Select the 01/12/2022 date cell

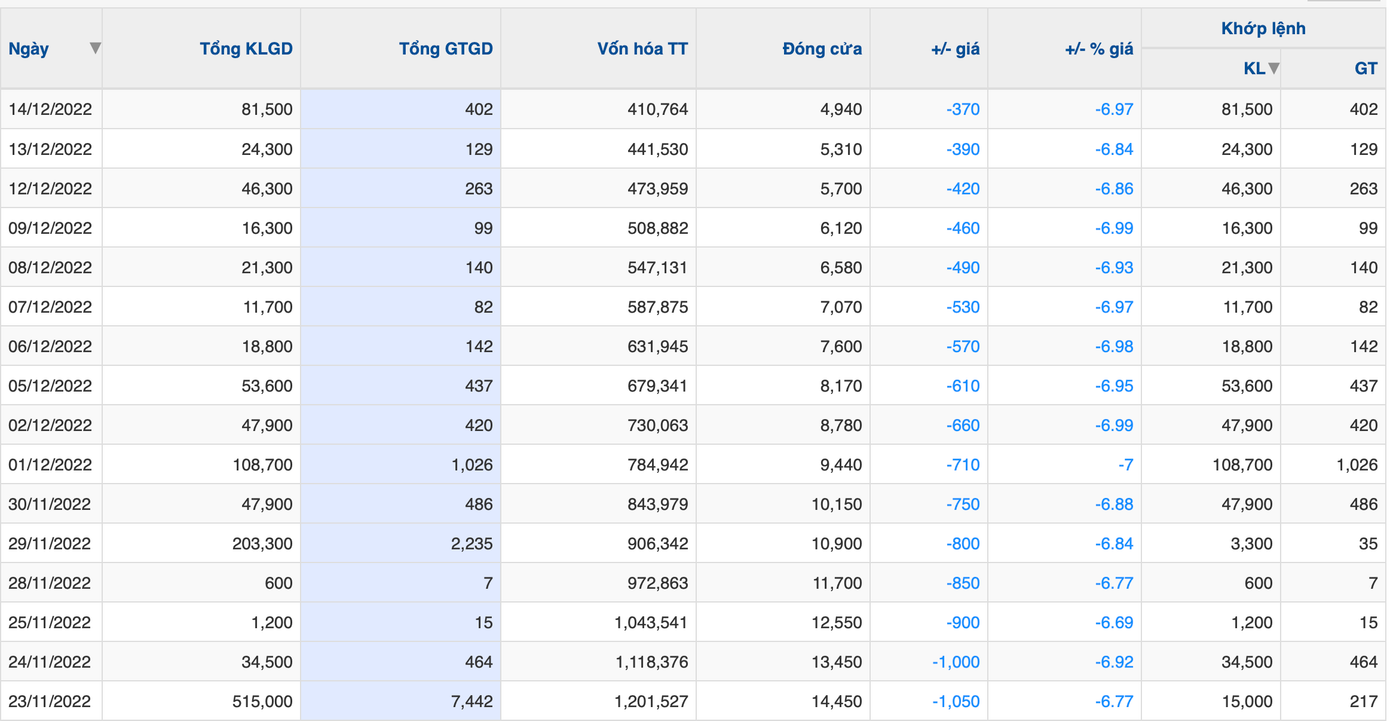50,465
